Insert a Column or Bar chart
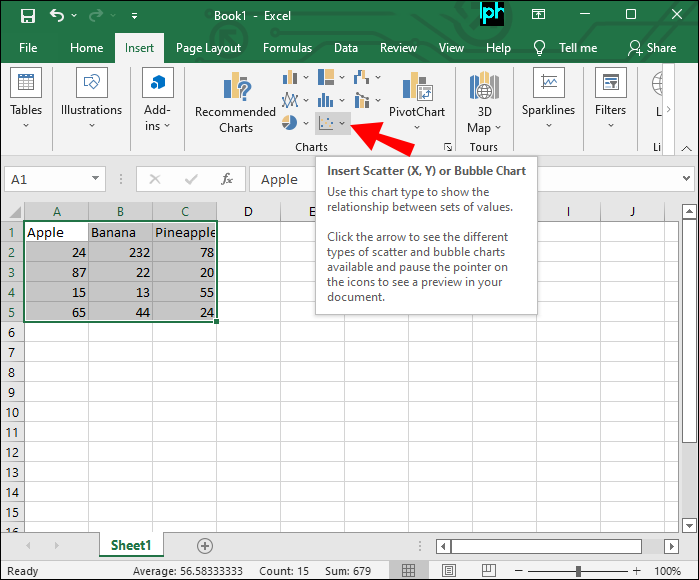Viewport: 699px width, 580px height. coord(290,78)
